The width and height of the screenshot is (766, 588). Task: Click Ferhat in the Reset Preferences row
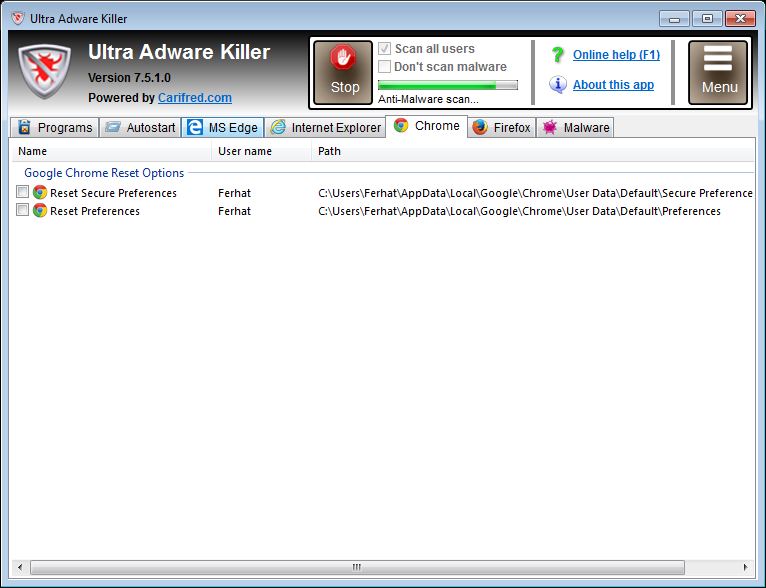234,211
